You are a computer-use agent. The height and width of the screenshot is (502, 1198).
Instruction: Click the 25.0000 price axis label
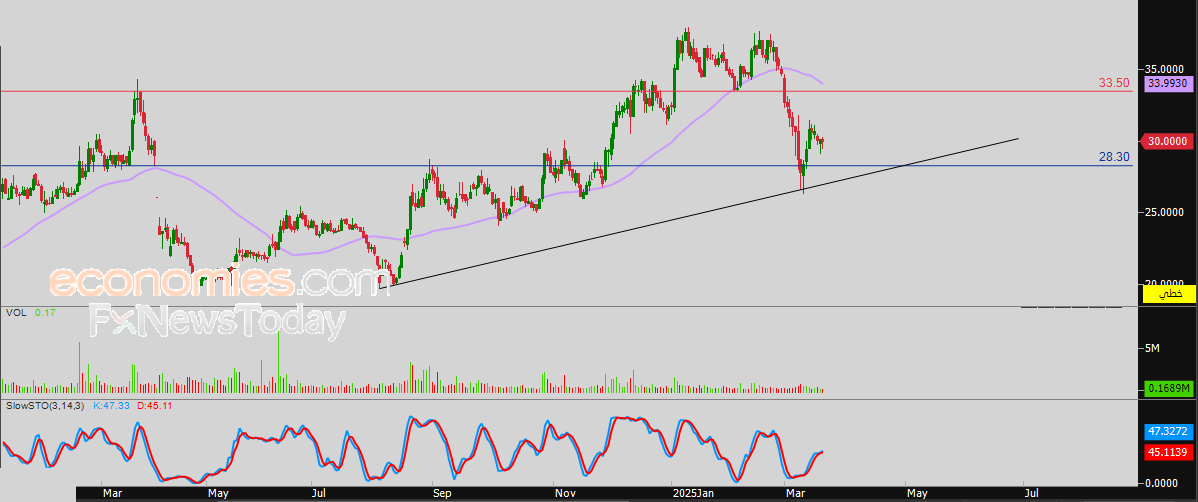[1164, 212]
